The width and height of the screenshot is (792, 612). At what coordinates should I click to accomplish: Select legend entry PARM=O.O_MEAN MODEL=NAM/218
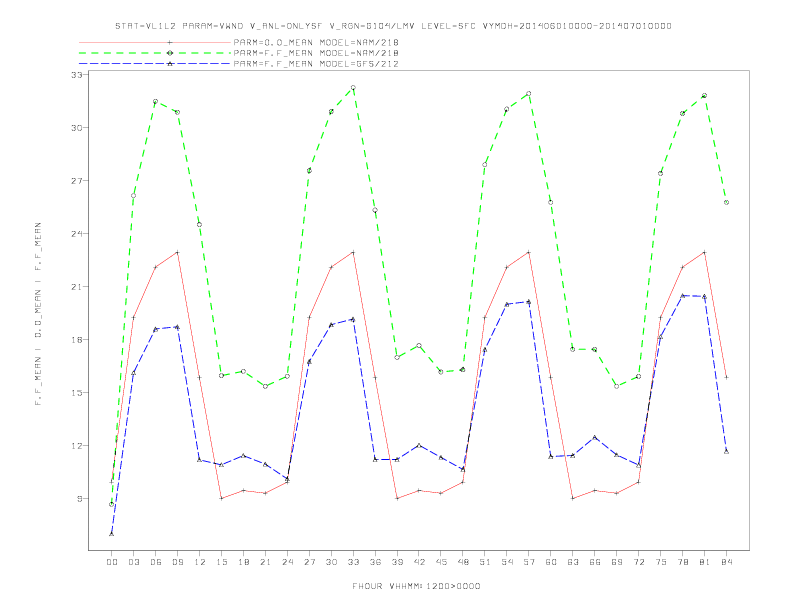316,42
